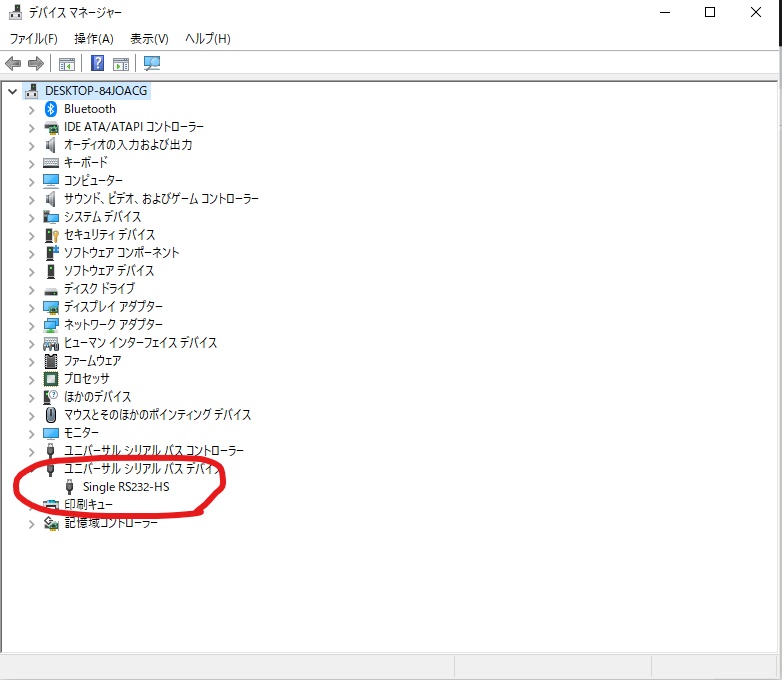
Task: Click the ソフトウェア コンポーネント icon
Action: pos(51,253)
